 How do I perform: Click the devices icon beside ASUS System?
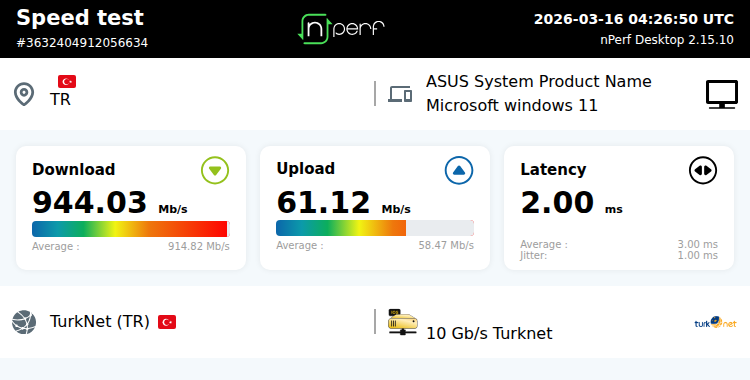click(x=400, y=94)
